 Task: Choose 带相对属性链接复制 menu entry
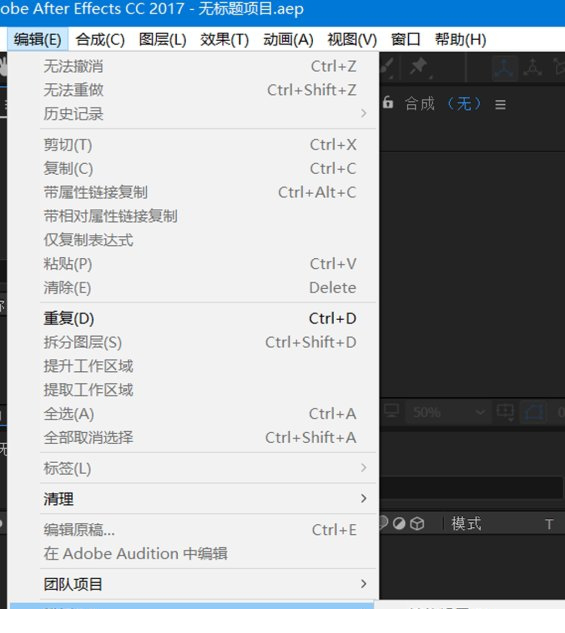pos(193,216)
